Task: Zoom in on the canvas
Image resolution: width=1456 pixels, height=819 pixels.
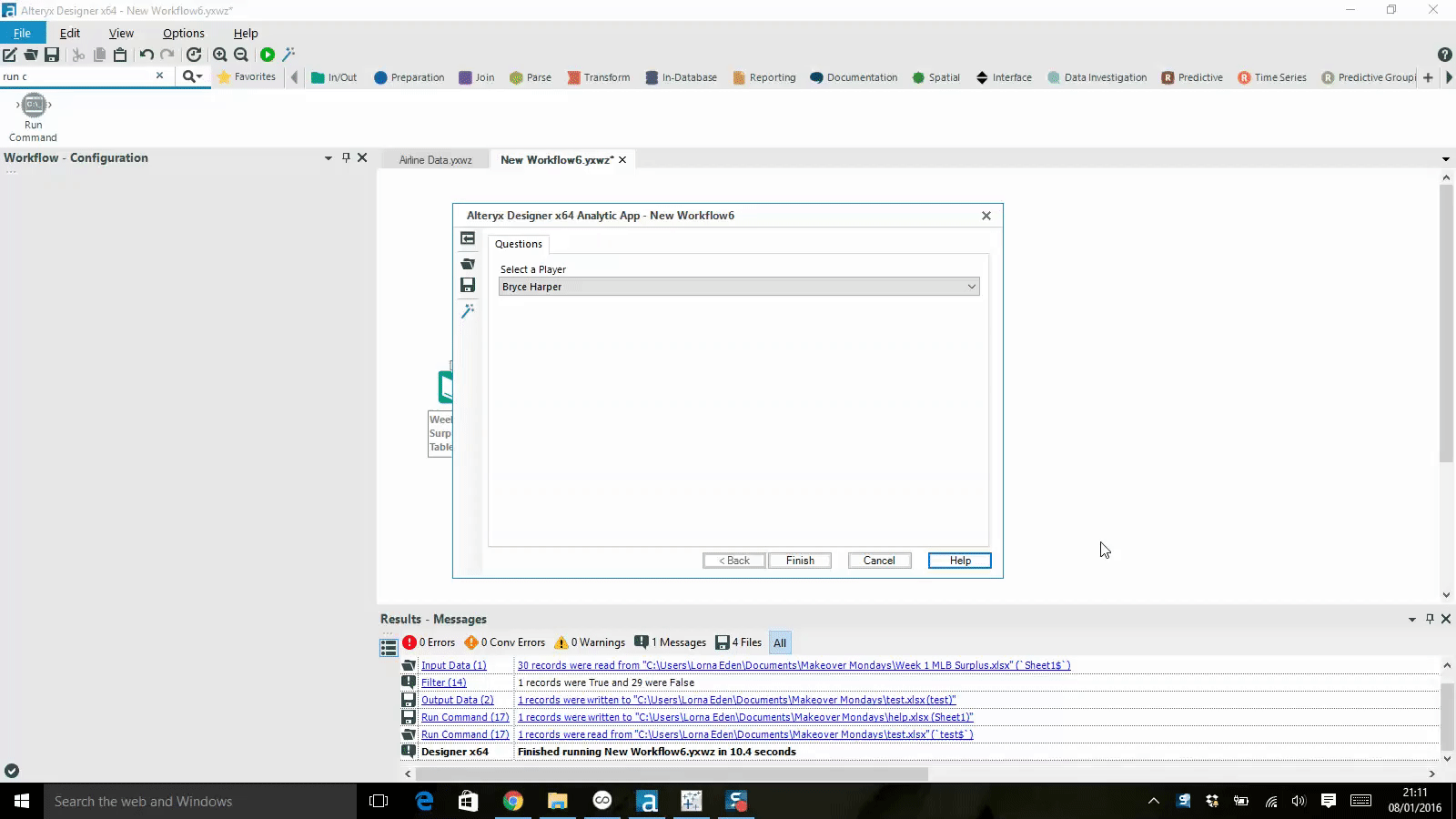Action: (x=219, y=55)
